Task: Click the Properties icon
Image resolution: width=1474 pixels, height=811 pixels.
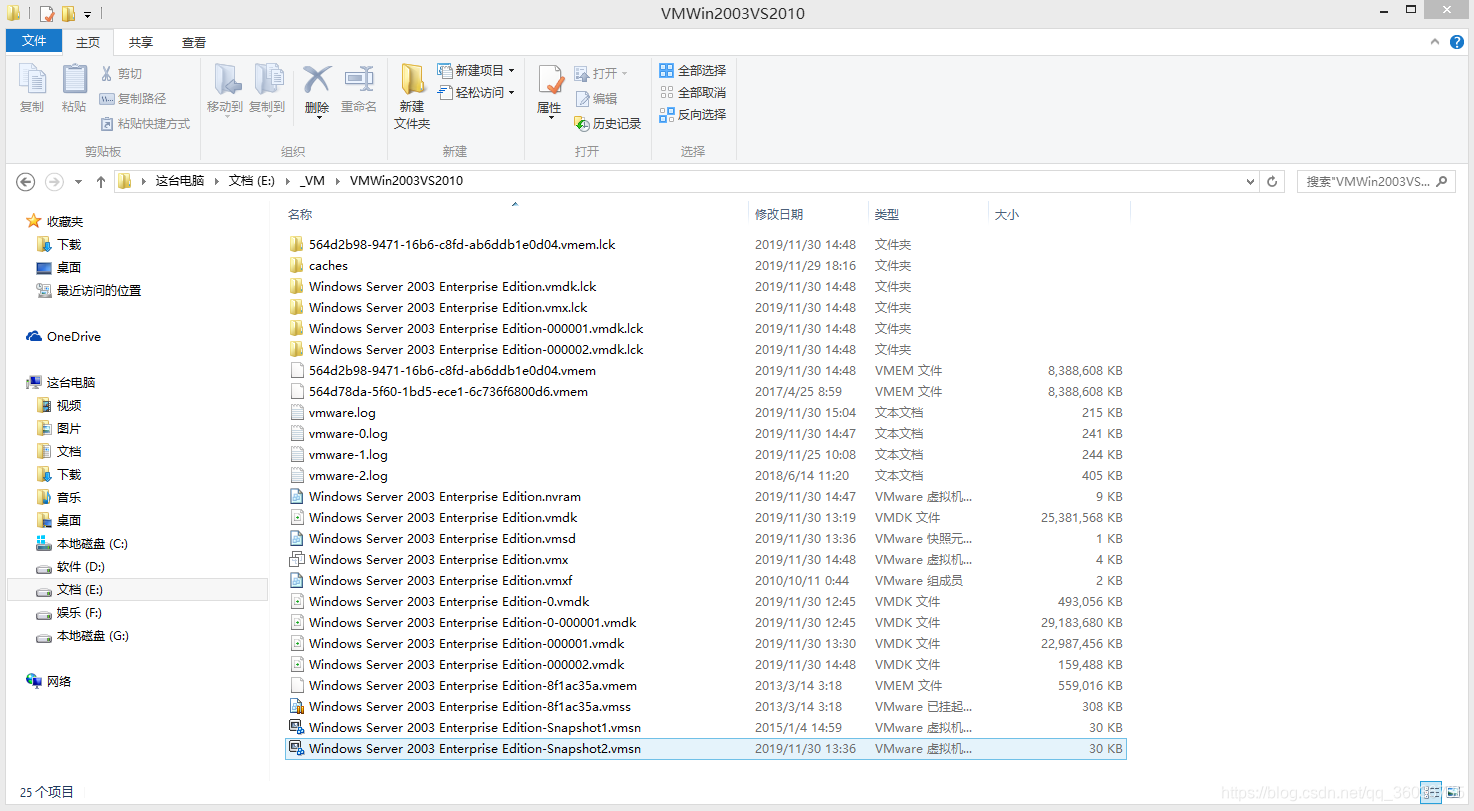Action: click(550, 80)
